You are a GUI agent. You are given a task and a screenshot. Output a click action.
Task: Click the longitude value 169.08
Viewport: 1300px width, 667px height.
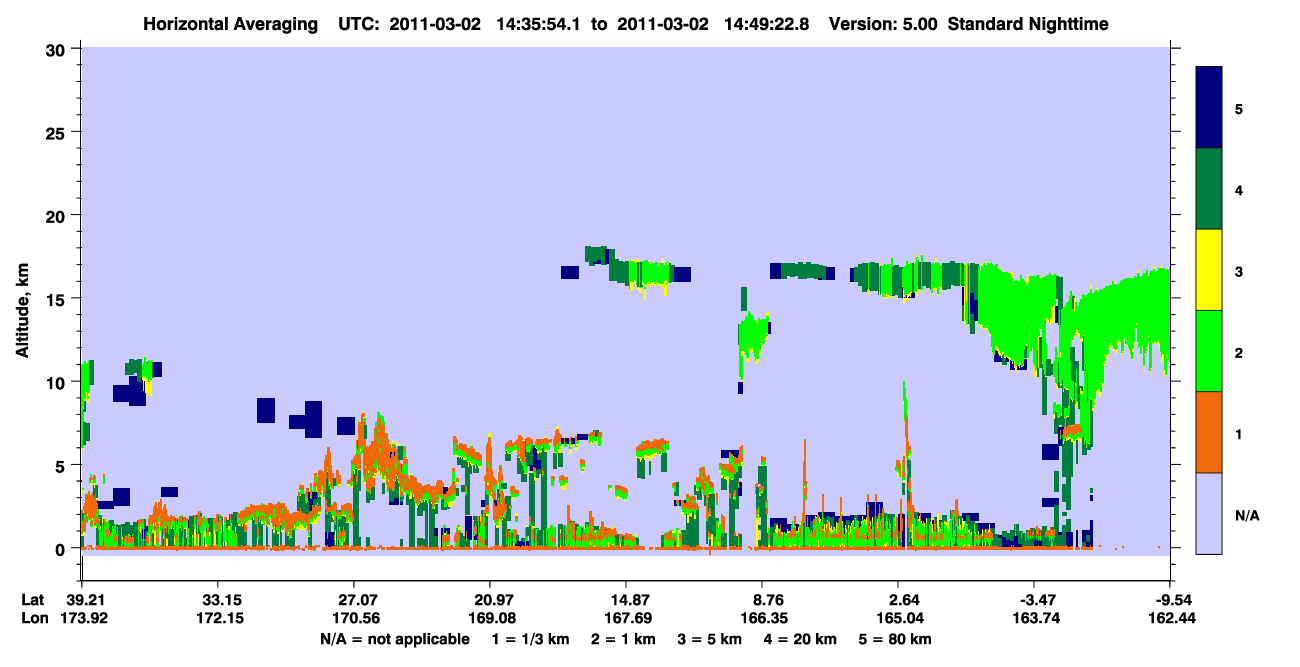[x=490, y=618]
